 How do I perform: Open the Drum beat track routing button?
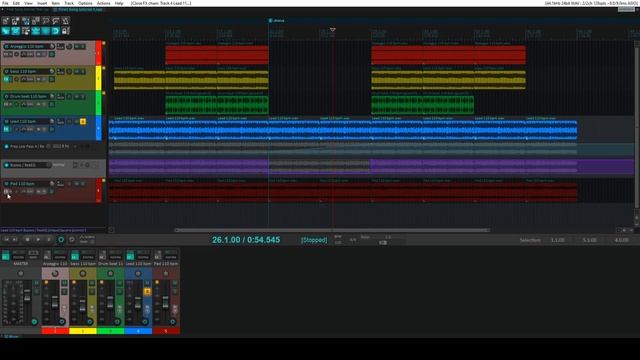(x=60, y=96)
